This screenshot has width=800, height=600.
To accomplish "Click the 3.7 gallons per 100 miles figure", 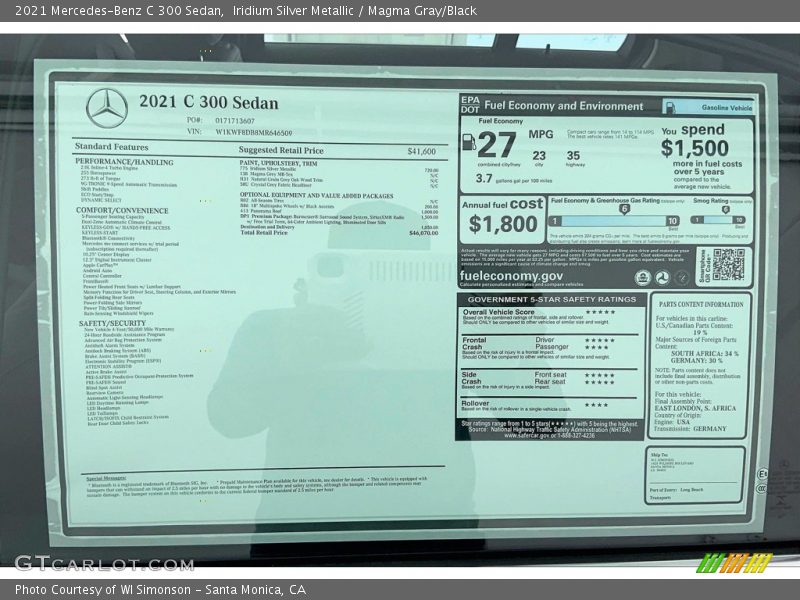I will tap(484, 178).
